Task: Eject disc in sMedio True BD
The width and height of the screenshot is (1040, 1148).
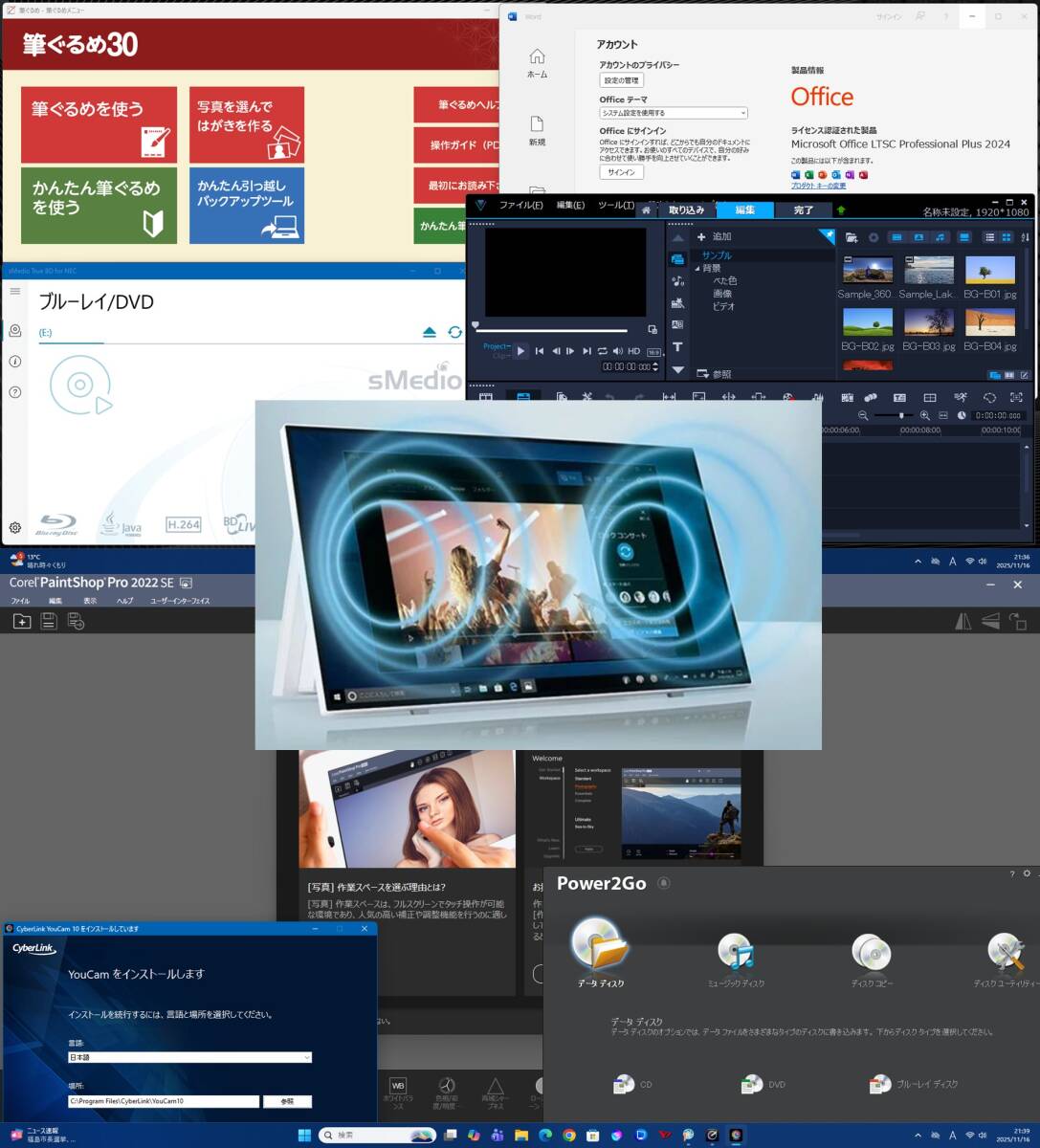Action: point(430,332)
